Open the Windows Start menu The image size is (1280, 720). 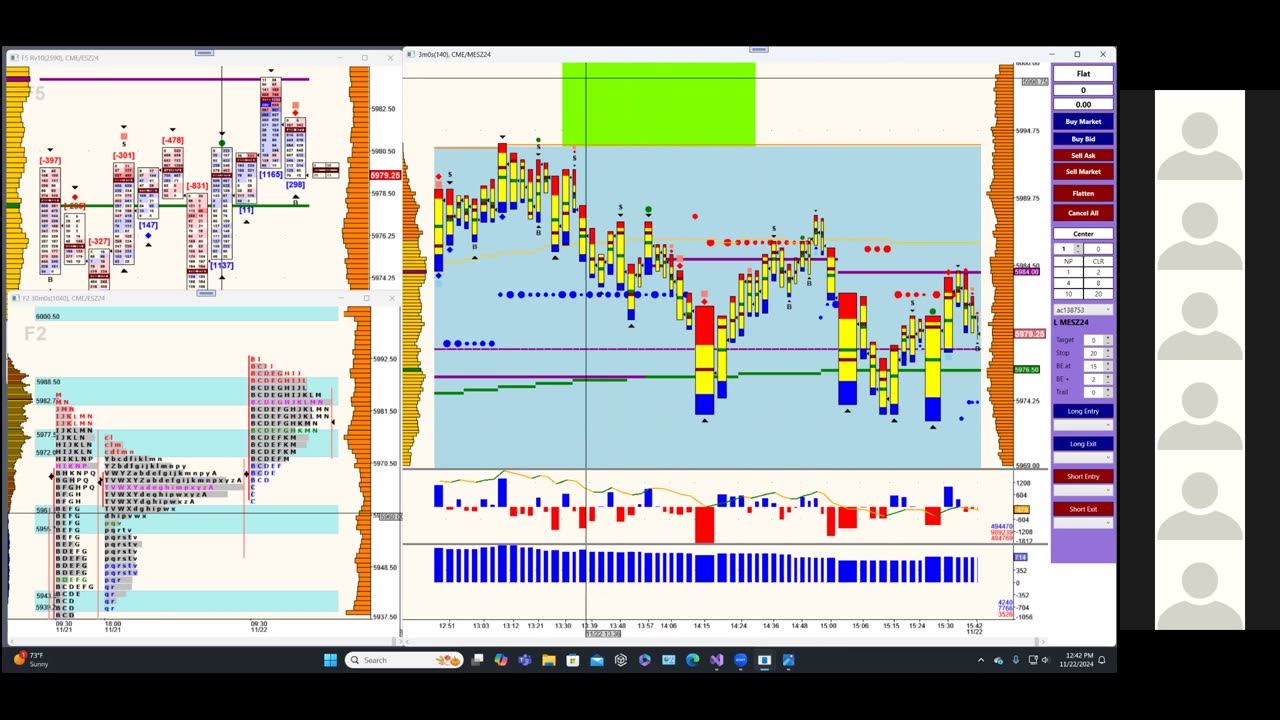[x=331, y=660]
